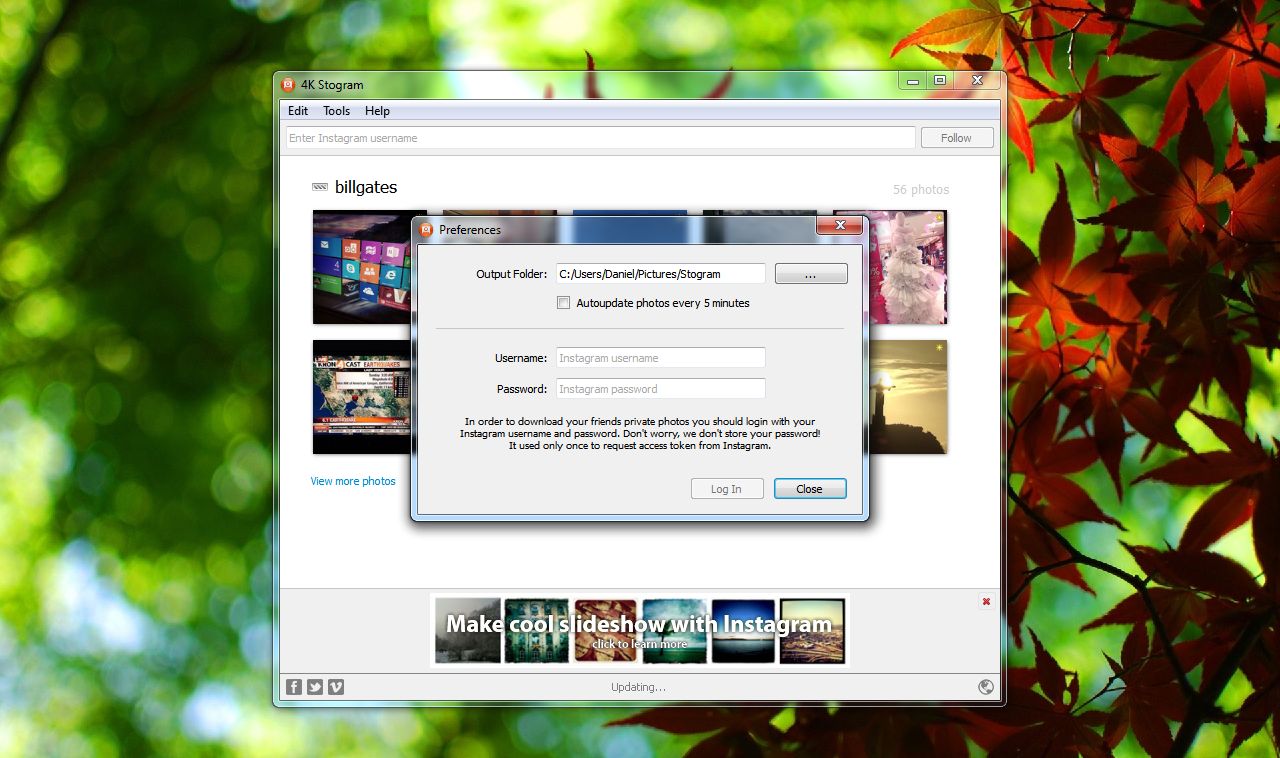This screenshot has width=1280, height=758.
Task: Click the output folder browse button
Action: 811,274
